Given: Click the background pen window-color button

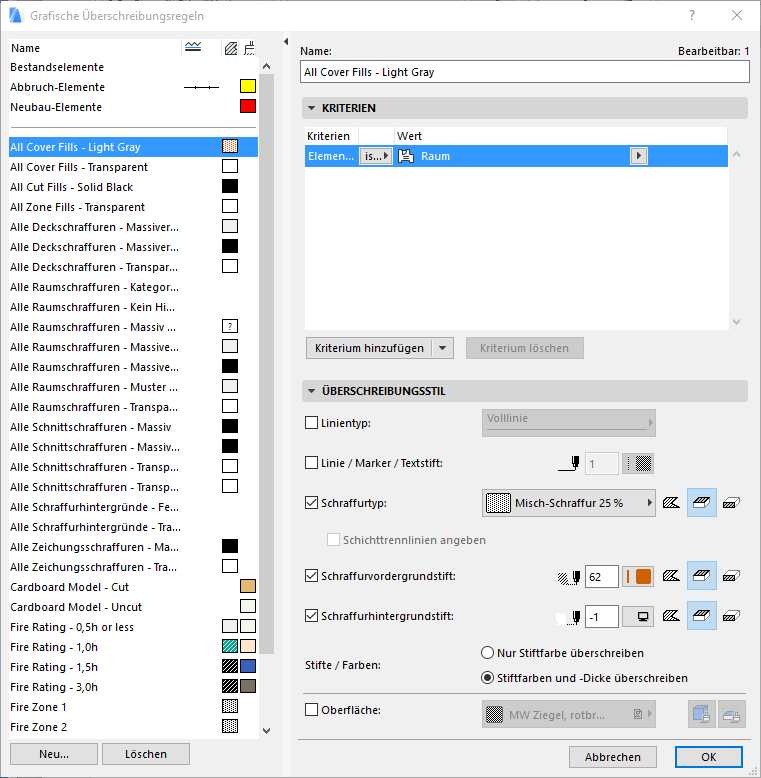Looking at the screenshot, I should click(x=638, y=617).
